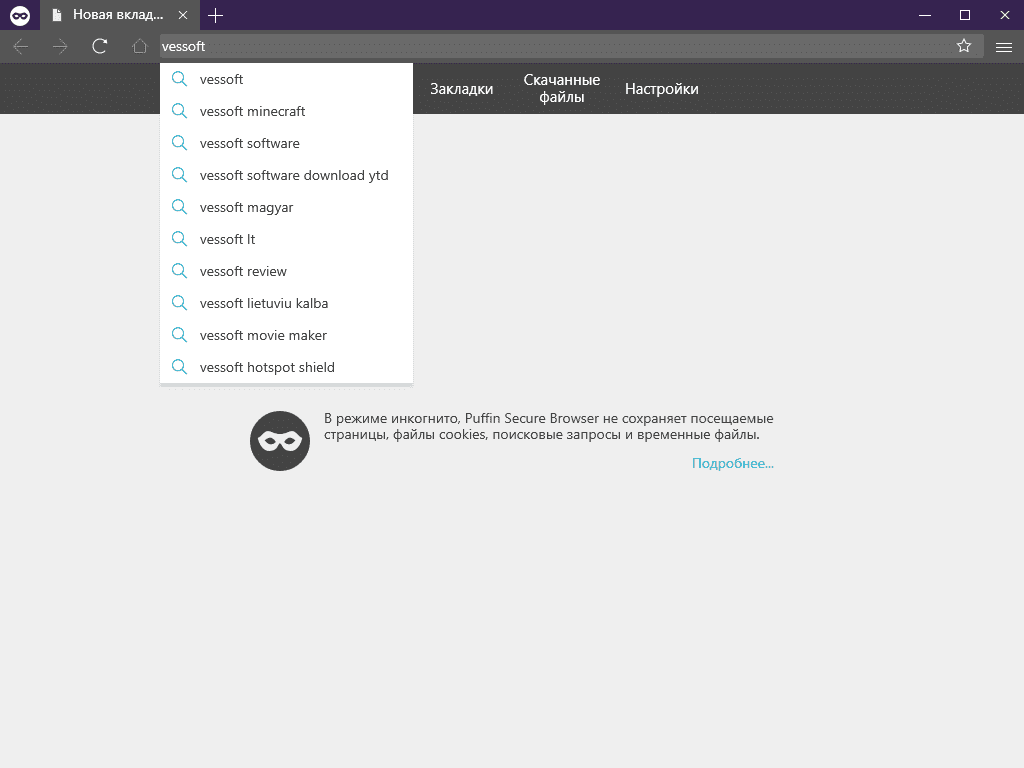
Task: Follow the Подробнее... link
Action: (x=733, y=463)
